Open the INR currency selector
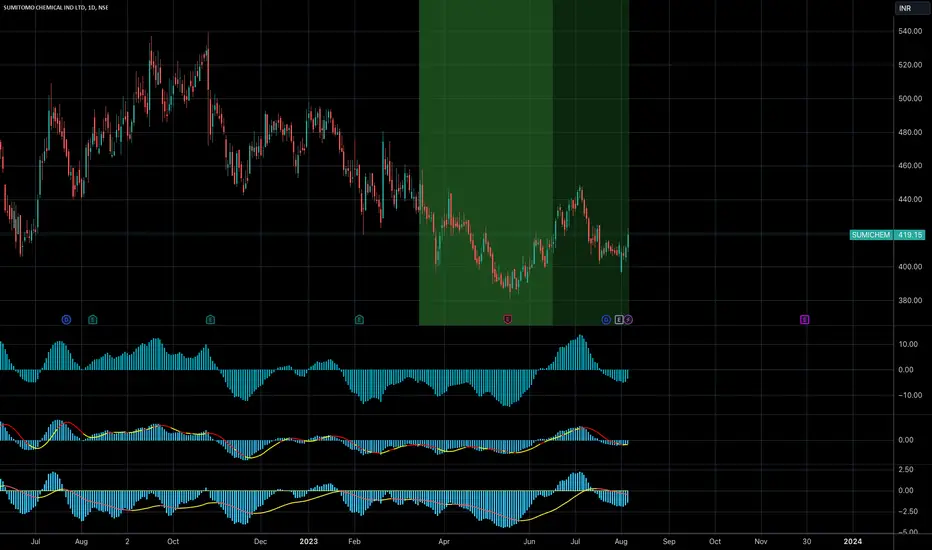Viewport: 932px width, 550px height. 912,8
